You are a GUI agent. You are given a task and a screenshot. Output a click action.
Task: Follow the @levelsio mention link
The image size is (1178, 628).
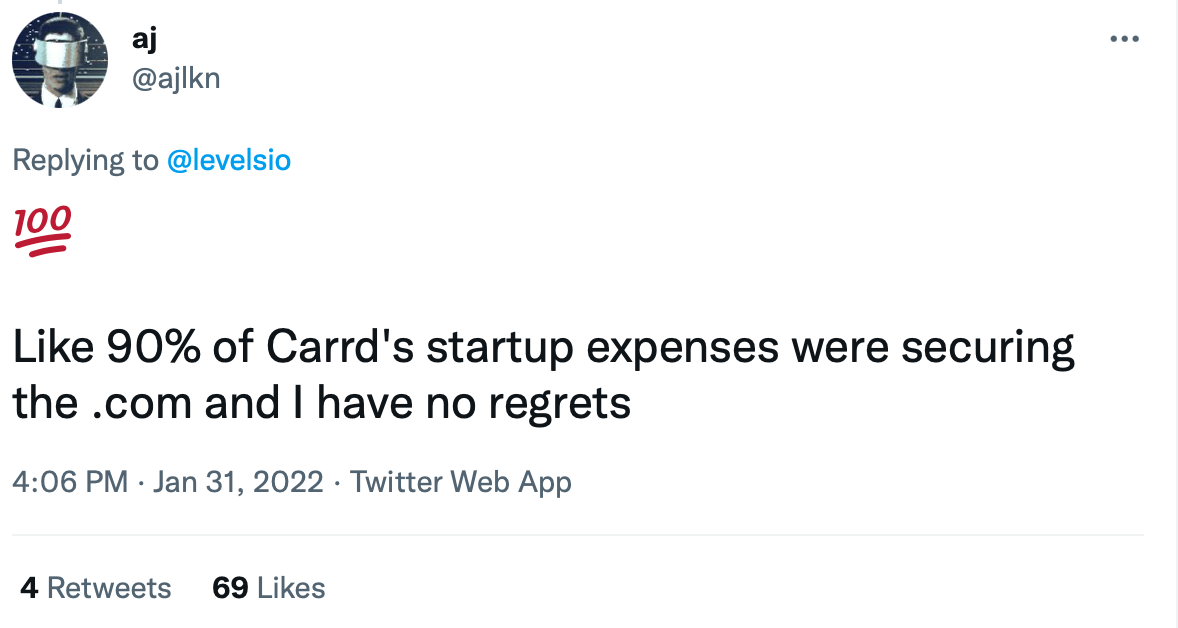228,160
